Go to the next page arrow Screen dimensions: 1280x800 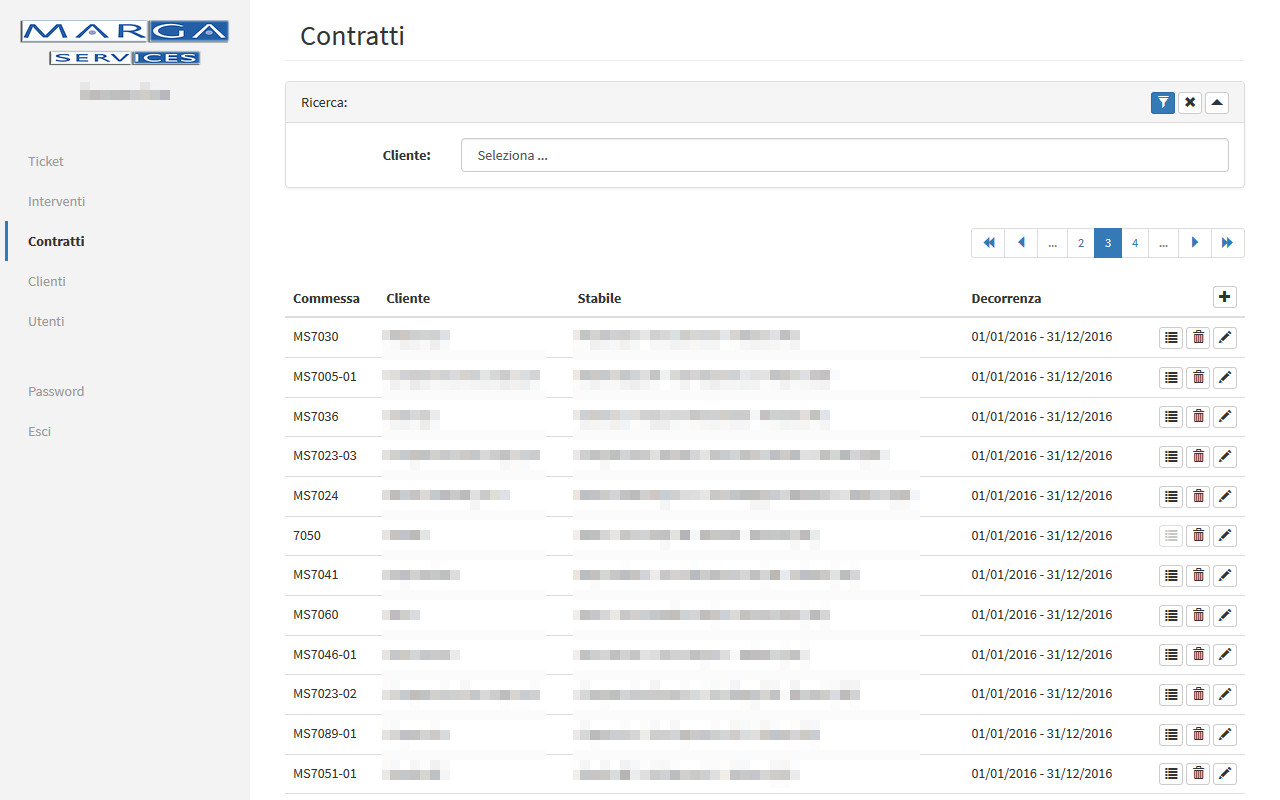pos(1195,243)
